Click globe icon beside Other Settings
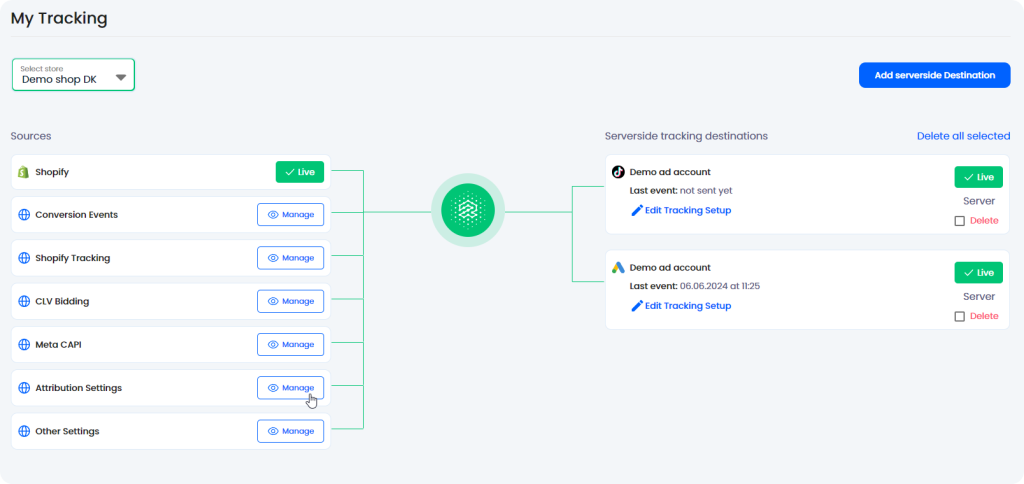 click(x=24, y=432)
